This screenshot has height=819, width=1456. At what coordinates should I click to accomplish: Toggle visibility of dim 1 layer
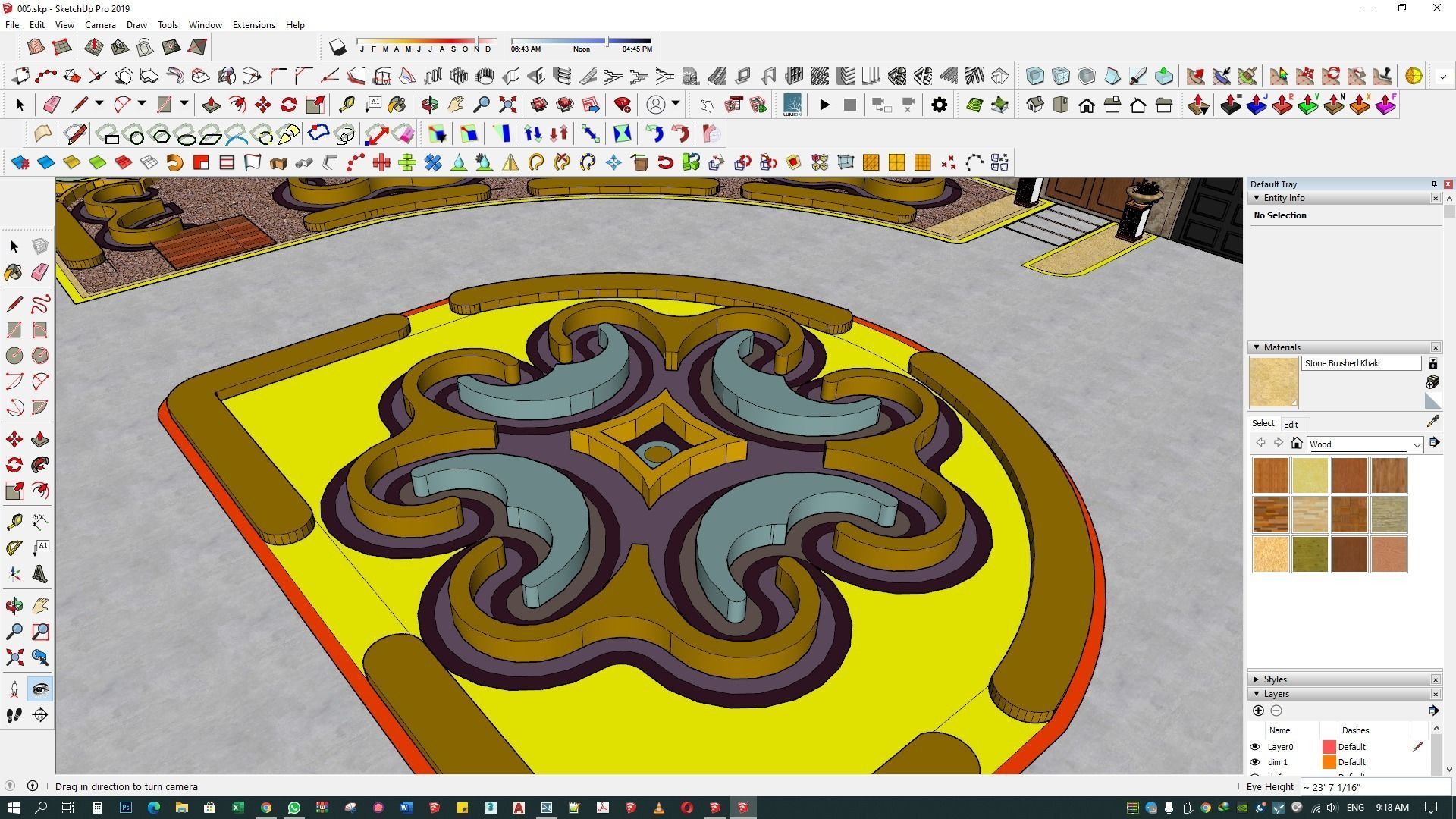coord(1254,762)
